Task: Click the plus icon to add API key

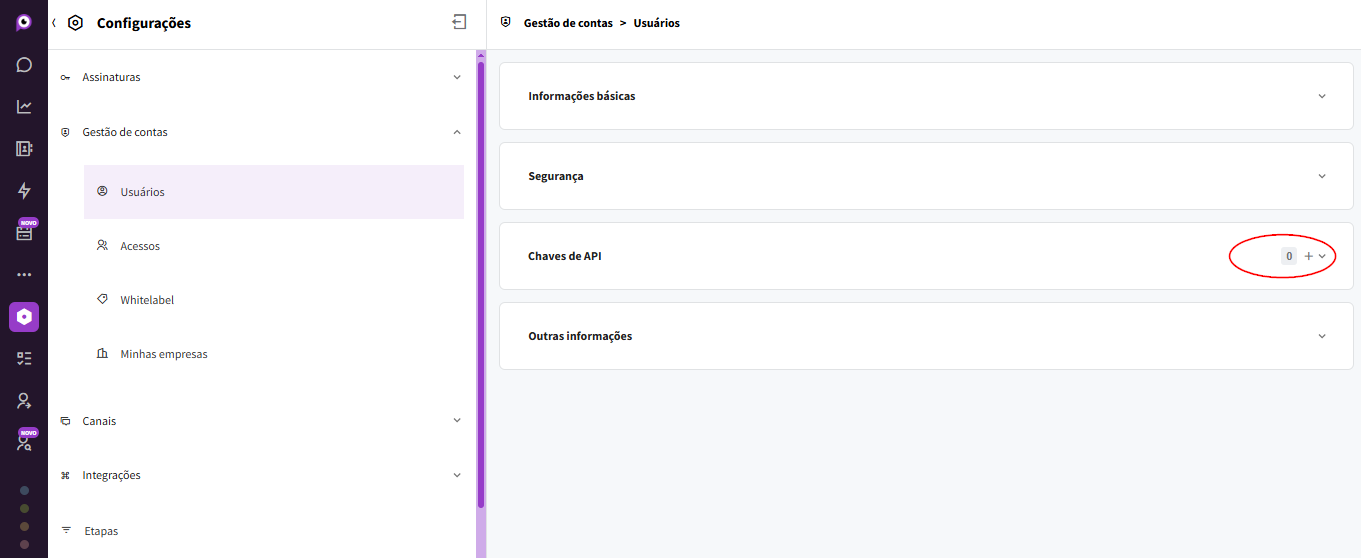Action: (1308, 256)
